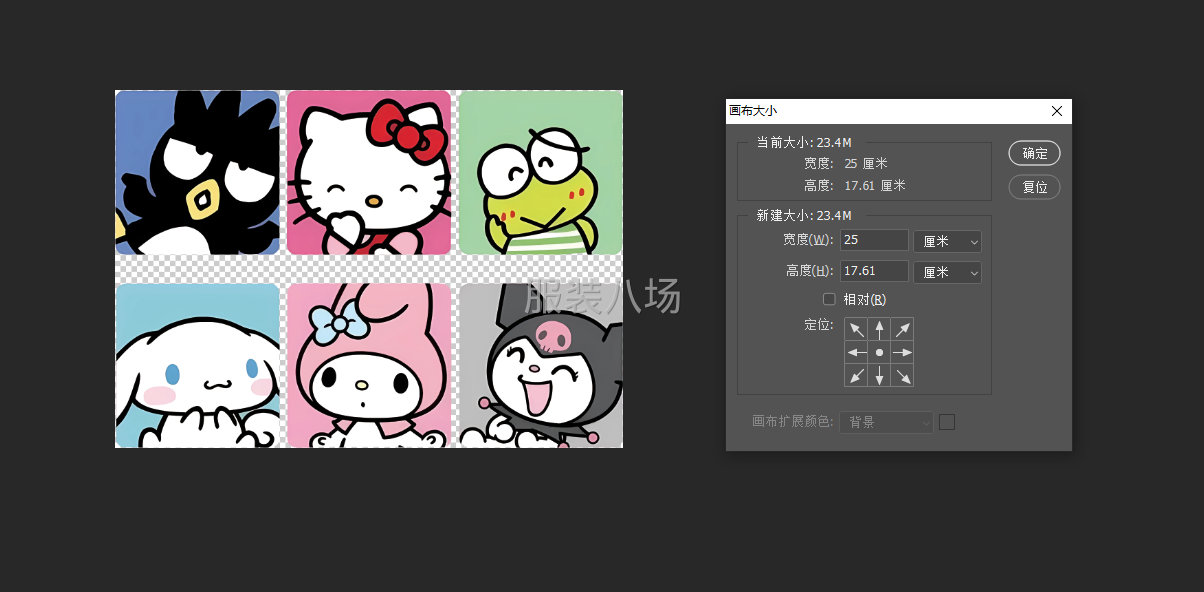Screen dimensions: 1204x592
Task: Open width unit 厘米 dropdown
Action: coord(947,241)
